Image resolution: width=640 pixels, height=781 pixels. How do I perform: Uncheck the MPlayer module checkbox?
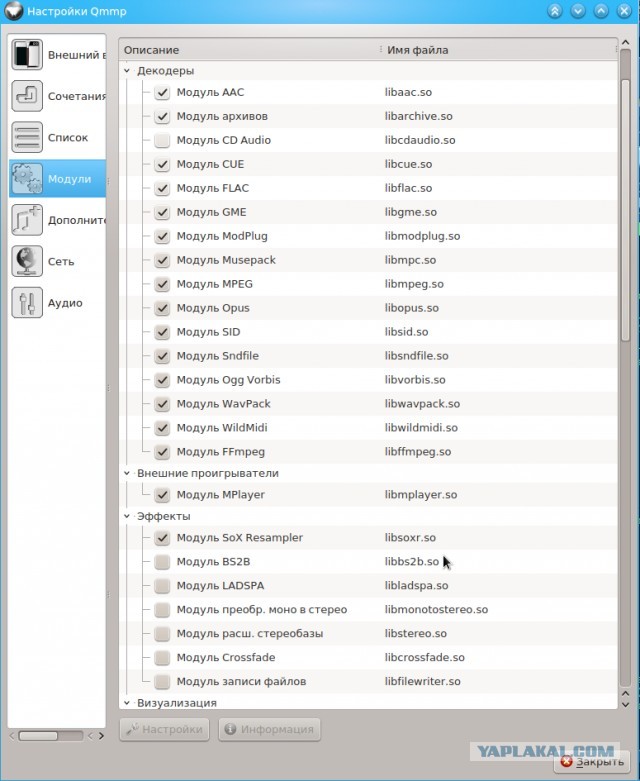pyautogui.click(x=162, y=495)
